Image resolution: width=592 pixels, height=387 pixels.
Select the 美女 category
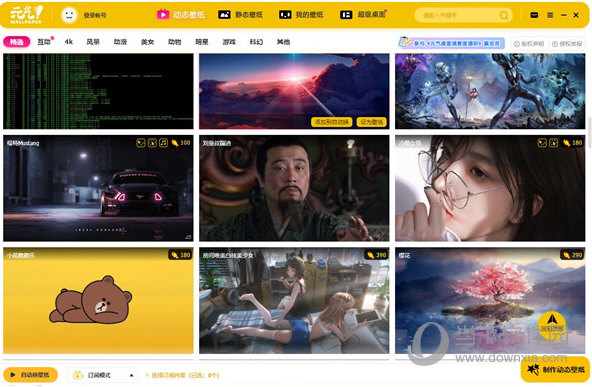pos(147,42)
